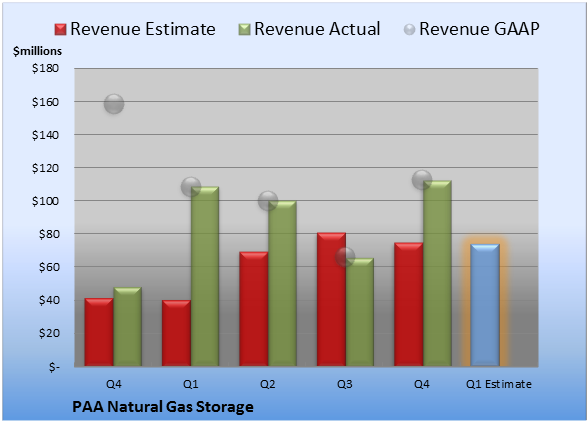Screen dimensions: 588x422
Task: Select the red estimate bar for Q2
Action: (254, 309)
